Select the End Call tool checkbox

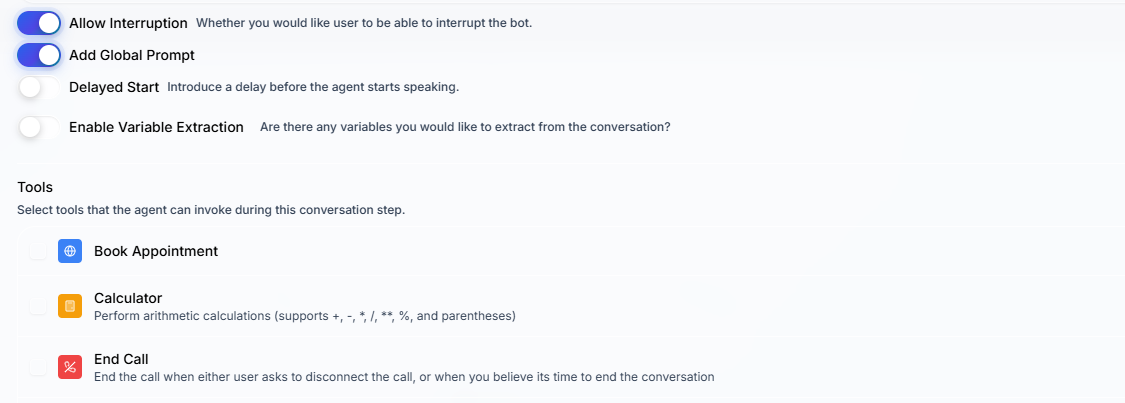[x=37, y=367]
